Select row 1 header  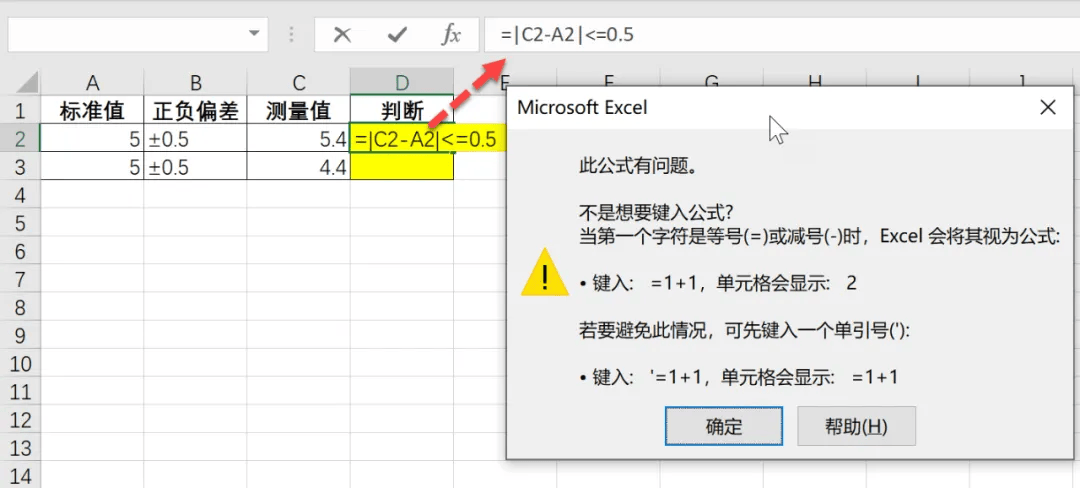pos(20,110)
